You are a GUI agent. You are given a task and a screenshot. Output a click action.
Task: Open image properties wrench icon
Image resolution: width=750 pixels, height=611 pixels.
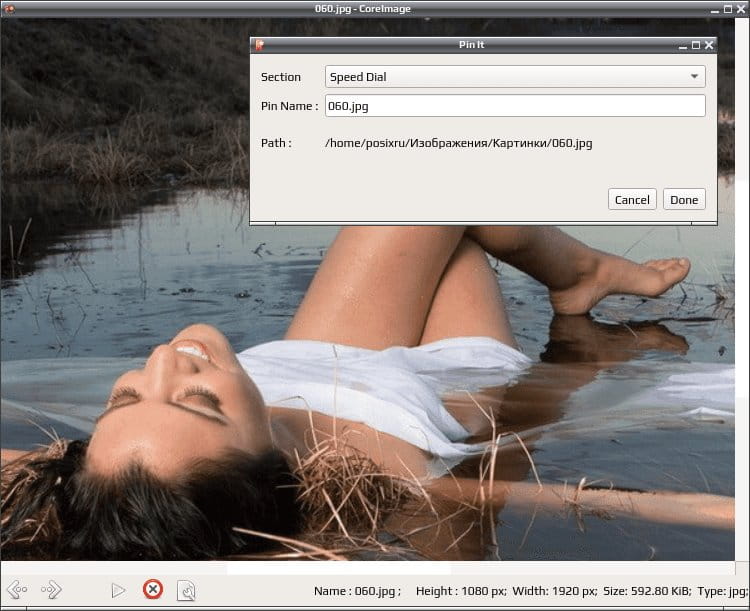tap(186, 590)
